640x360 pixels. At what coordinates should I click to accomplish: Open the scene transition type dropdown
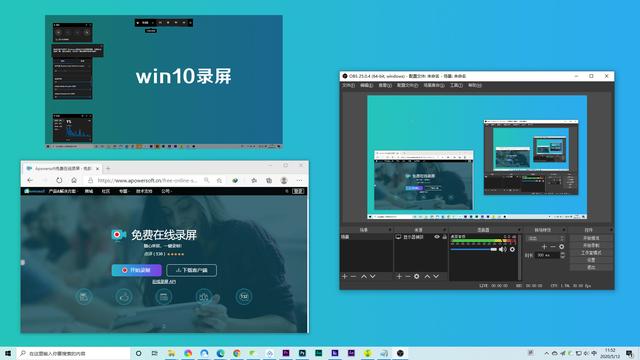click(545, 238)
